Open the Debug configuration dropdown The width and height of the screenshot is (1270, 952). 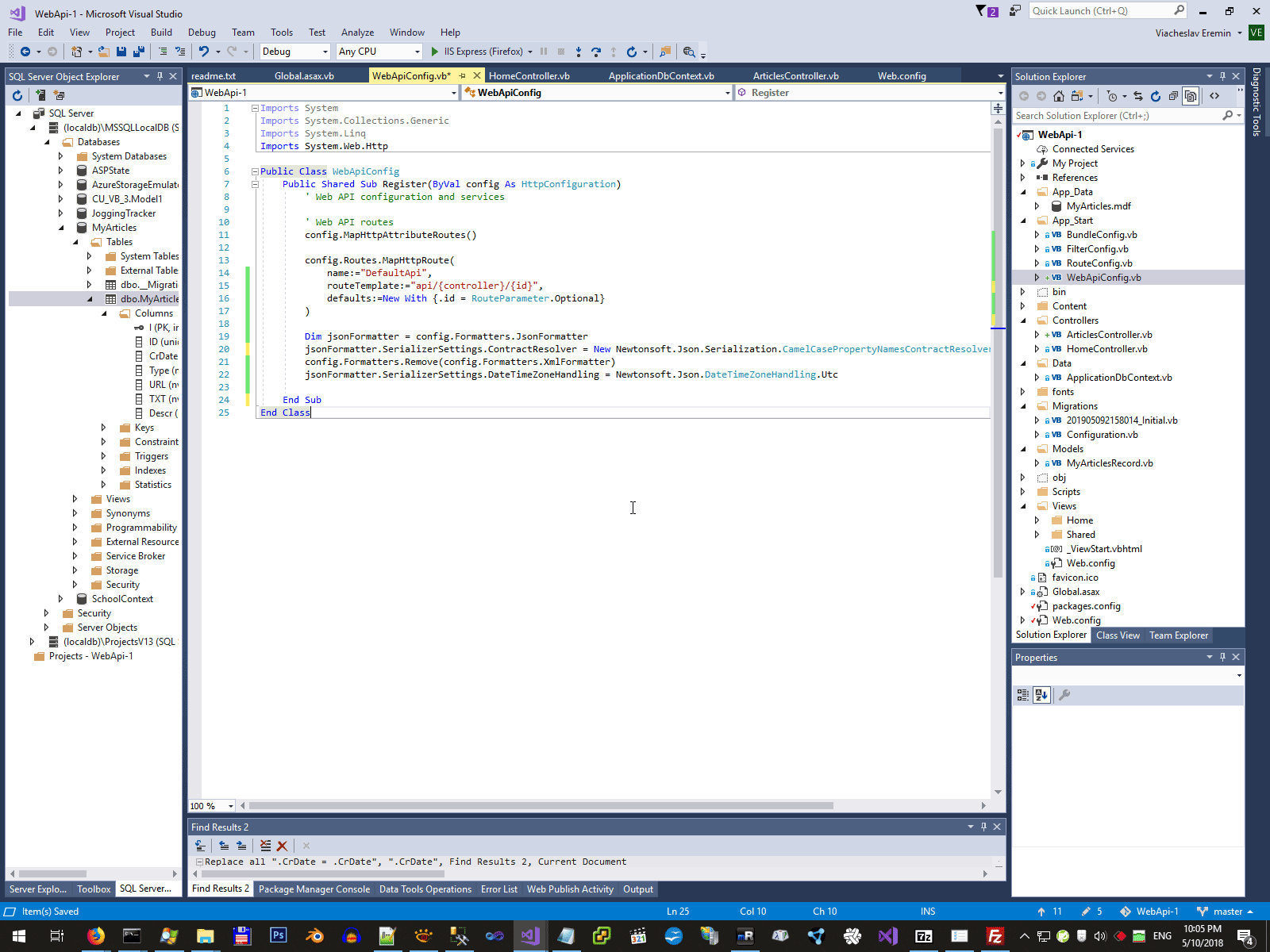(x=325, y=52)
